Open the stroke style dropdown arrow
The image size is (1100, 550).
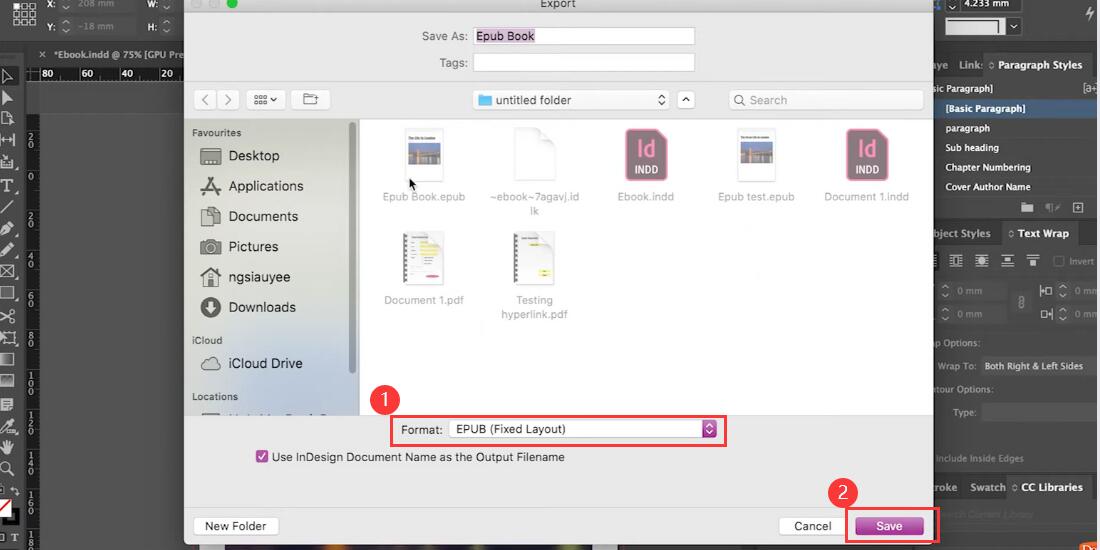tap(1014, 27)
